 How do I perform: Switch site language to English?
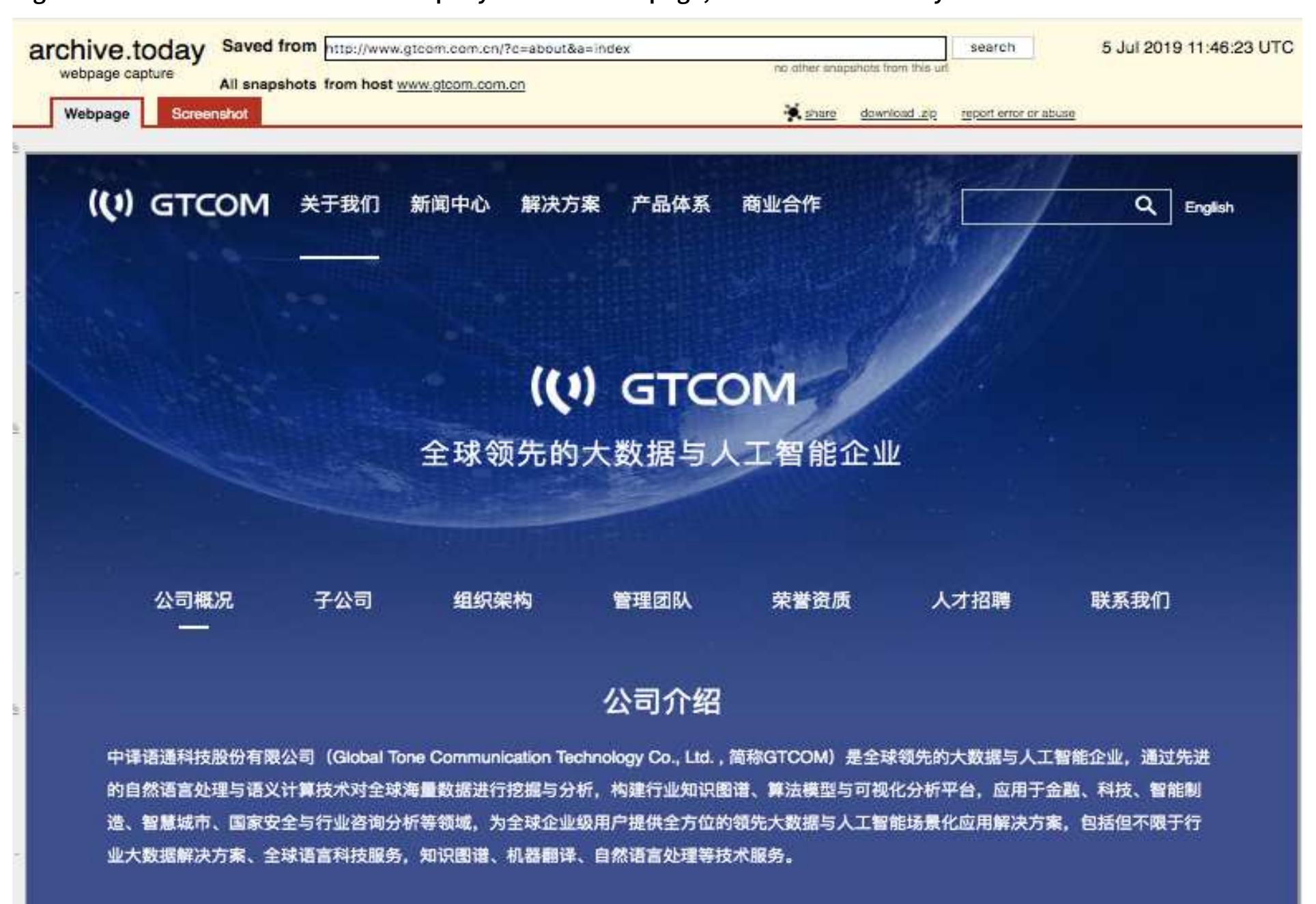(1208, 208)
